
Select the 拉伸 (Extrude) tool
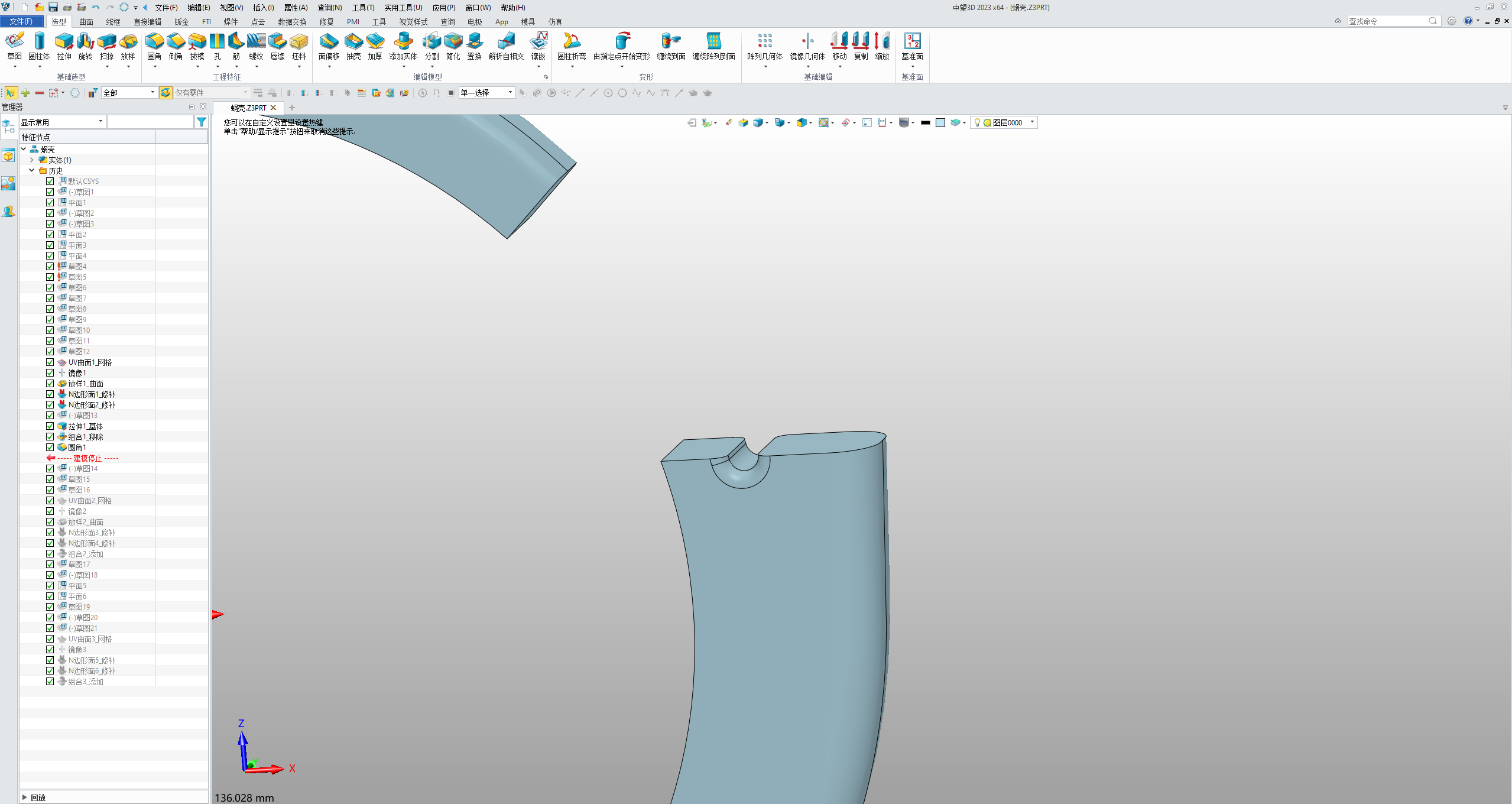tap(63, 47)
